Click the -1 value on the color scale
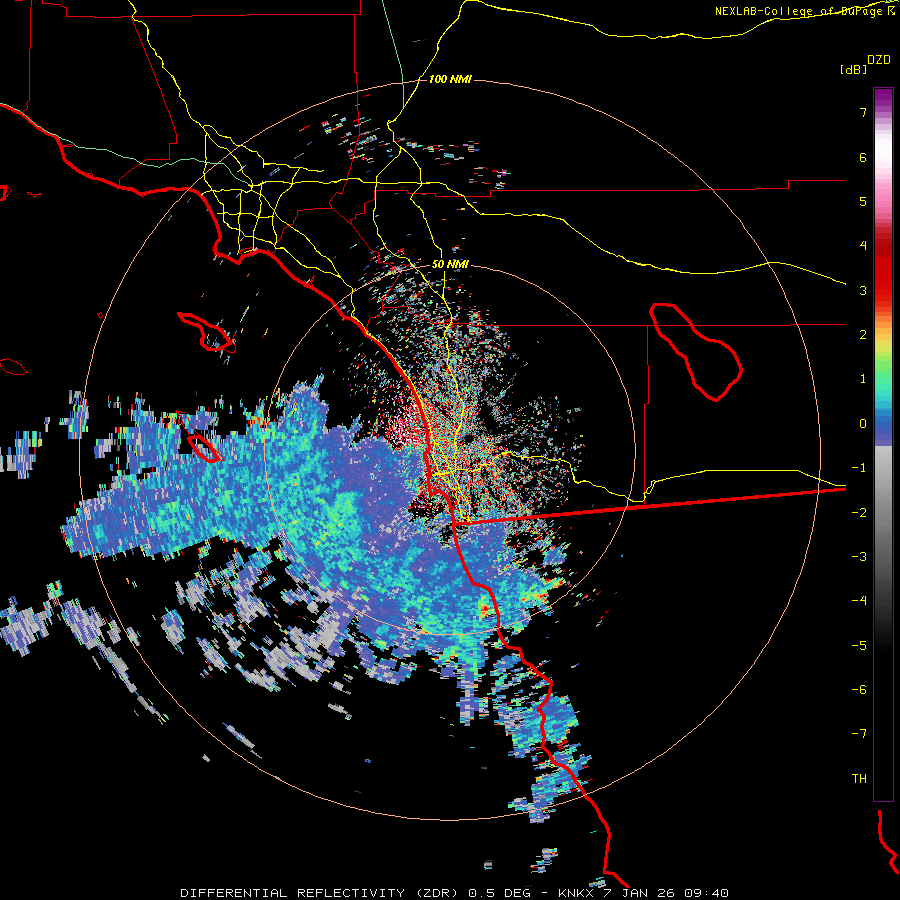This screenshot has height=900, width=900. (859, 468)
